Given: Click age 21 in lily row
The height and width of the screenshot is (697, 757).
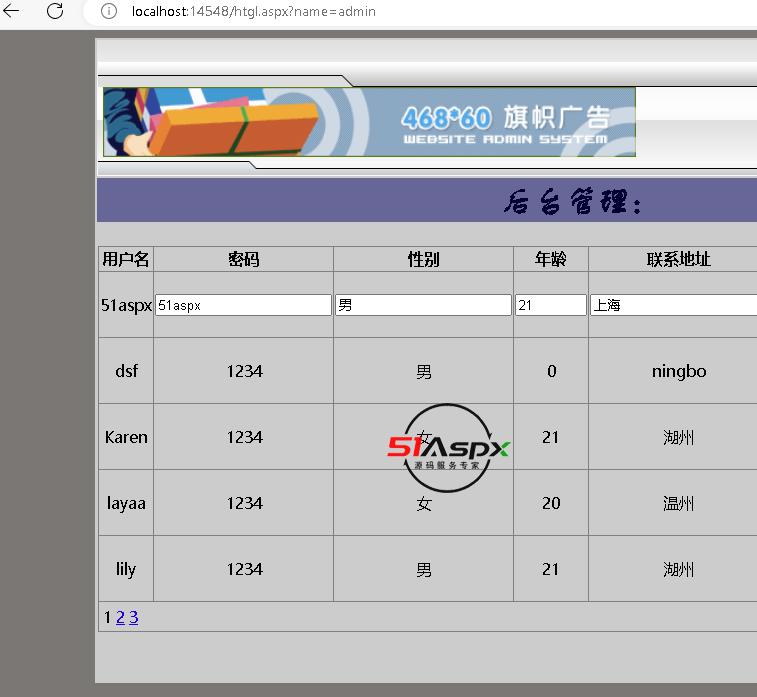Looking at the screenshot, I should tap(551, 569).
